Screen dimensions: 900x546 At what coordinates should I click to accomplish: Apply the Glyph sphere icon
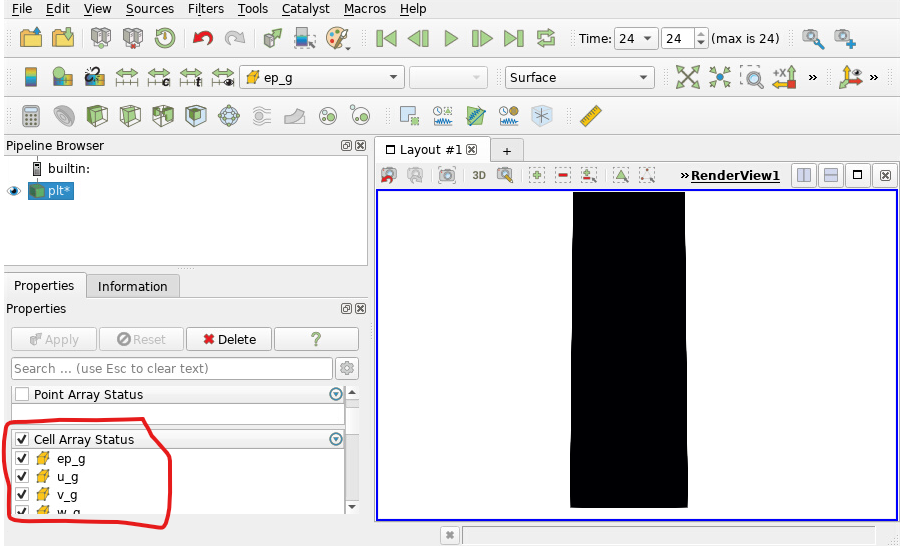(229, 116)
